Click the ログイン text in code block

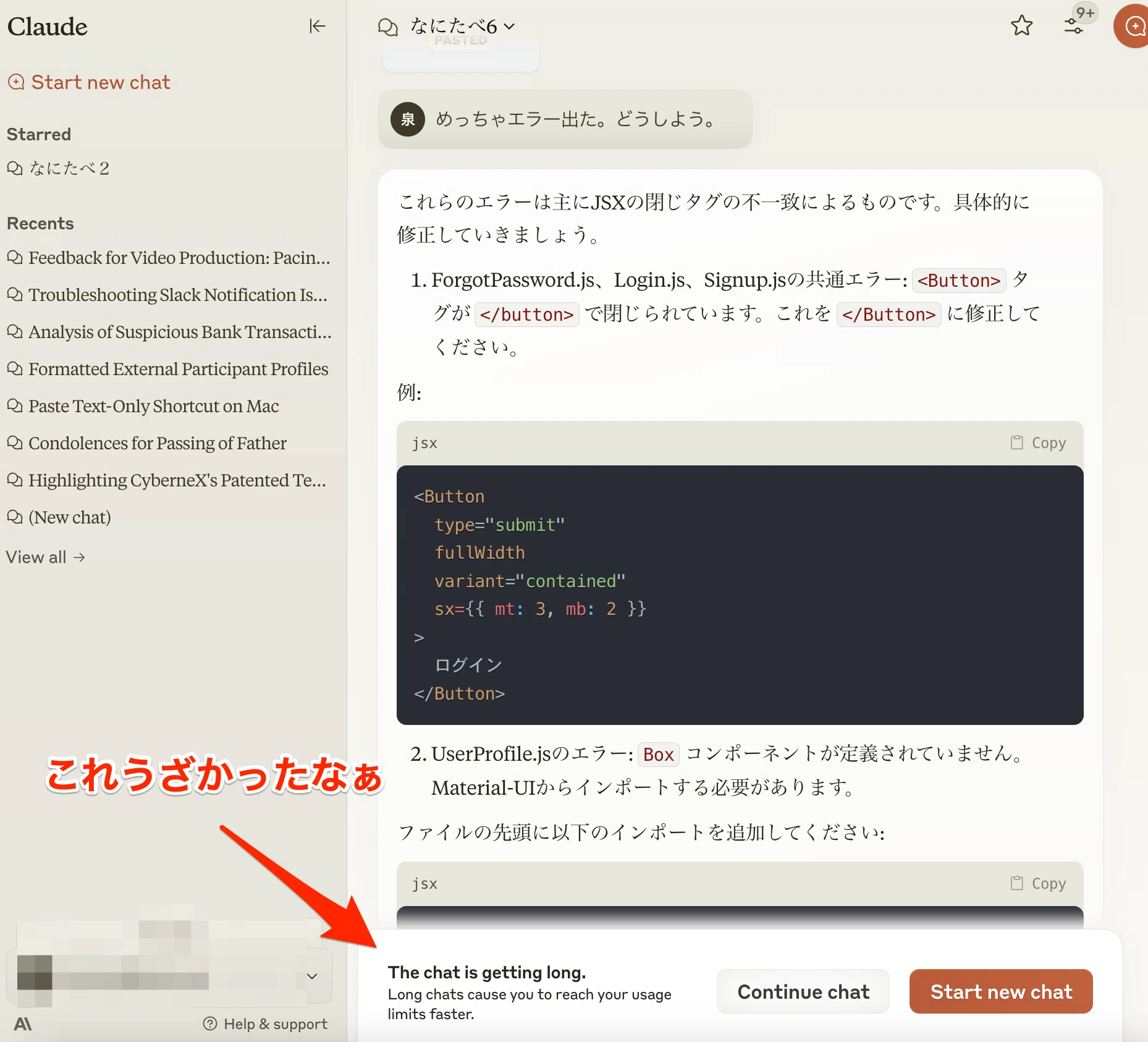coord(468,665)
